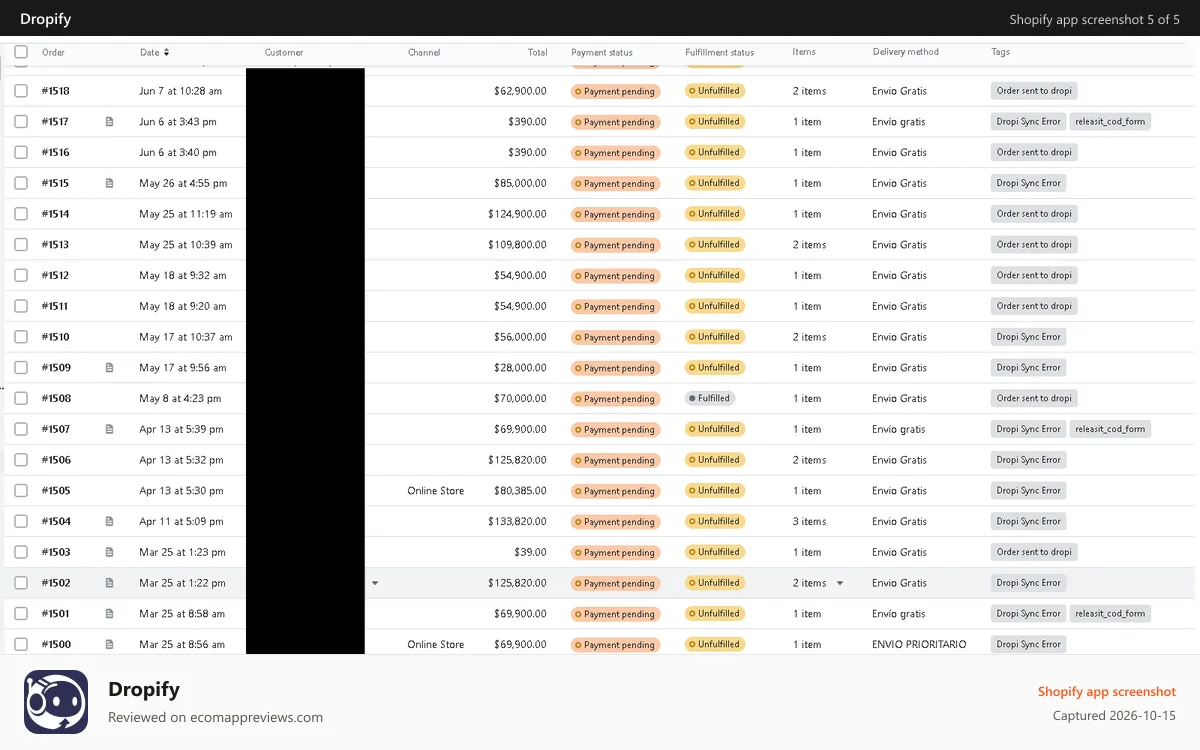Screen dimensions: 1200x750
Task: Open the note icon on order #1501
Action: pos(110,614)
